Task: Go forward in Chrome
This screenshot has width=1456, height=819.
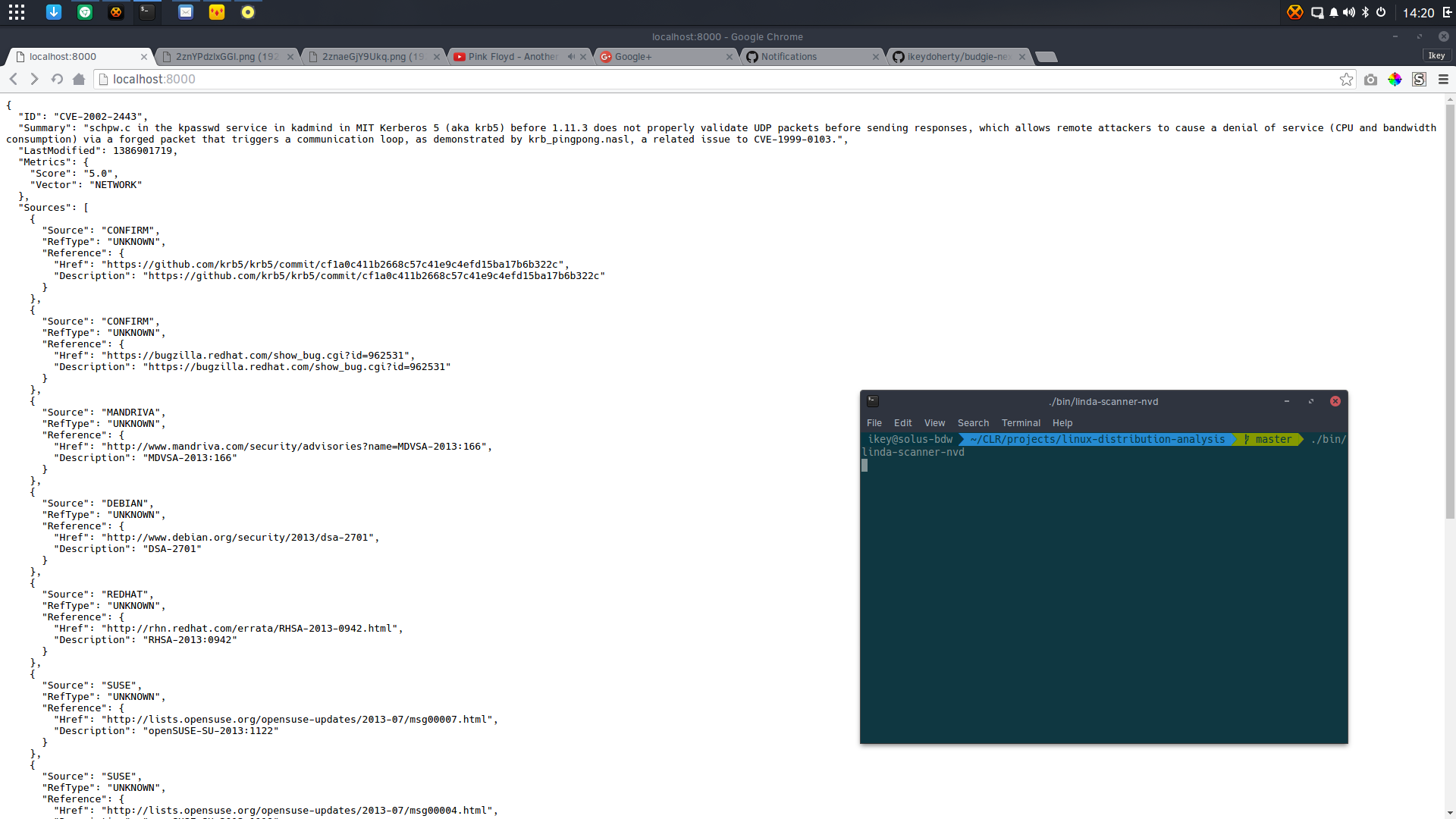Action: 34,79
